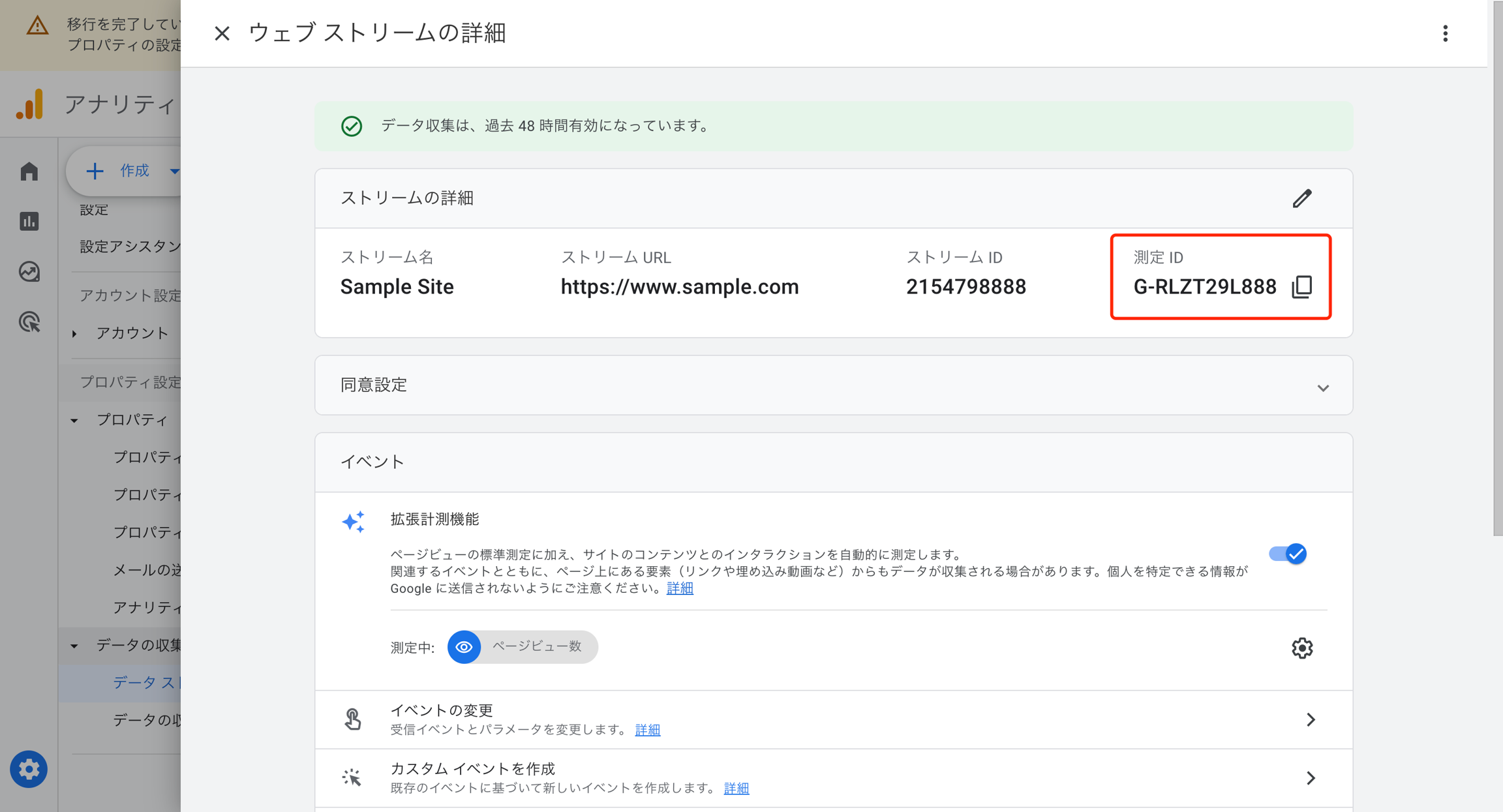Open the three-dot more options menu
Screen dimensions: 1503x812
(x=1445, y=33)
